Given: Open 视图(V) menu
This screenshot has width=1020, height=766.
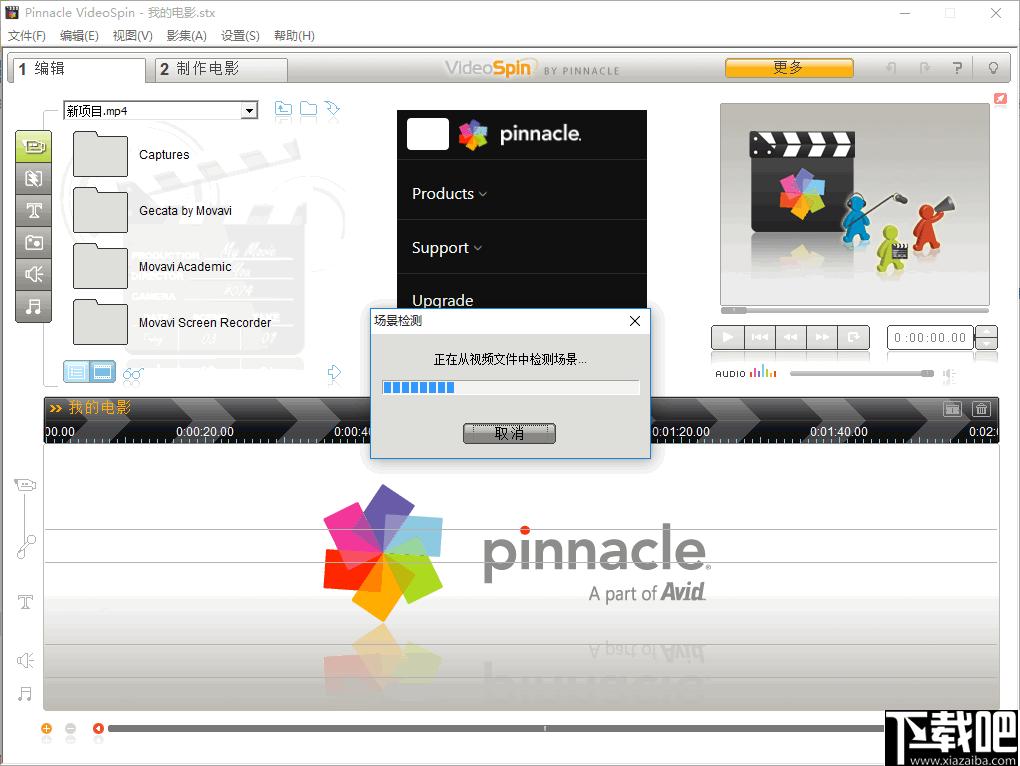Looking at the screenshot, I should tap(133, 36).
